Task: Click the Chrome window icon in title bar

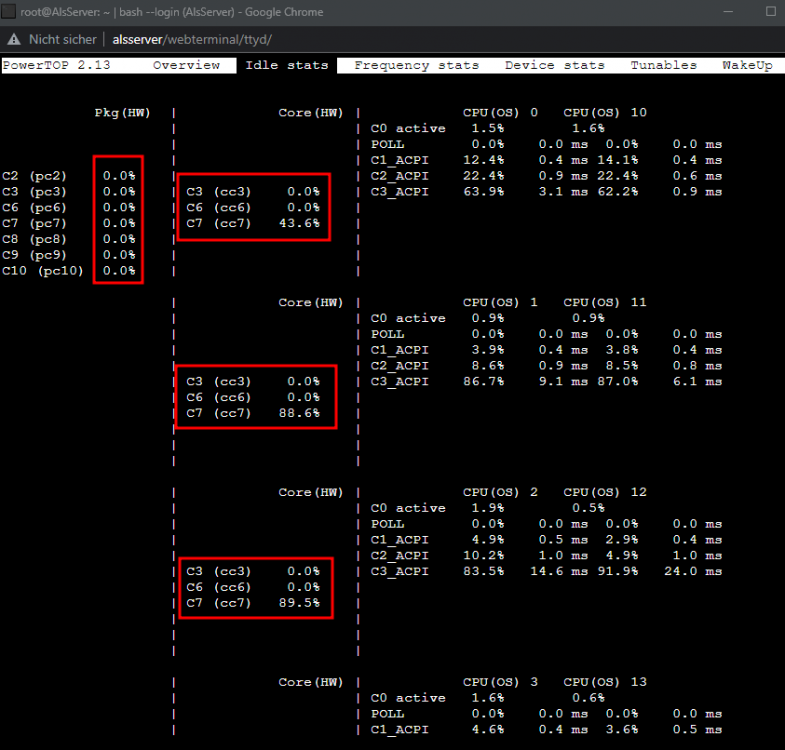Action: tap(8, 12)
